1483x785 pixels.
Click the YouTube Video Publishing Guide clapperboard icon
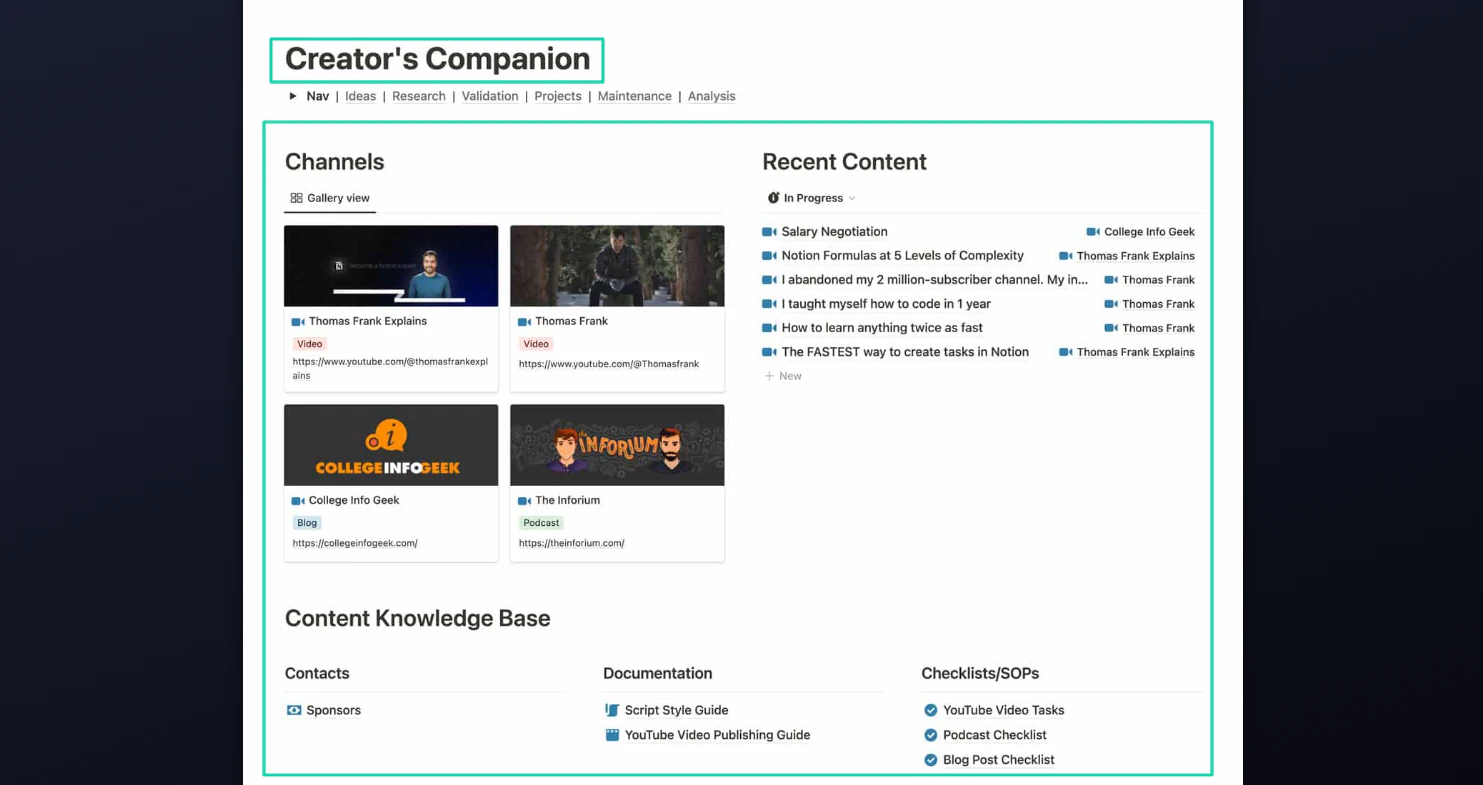click(x=612, y=735)
